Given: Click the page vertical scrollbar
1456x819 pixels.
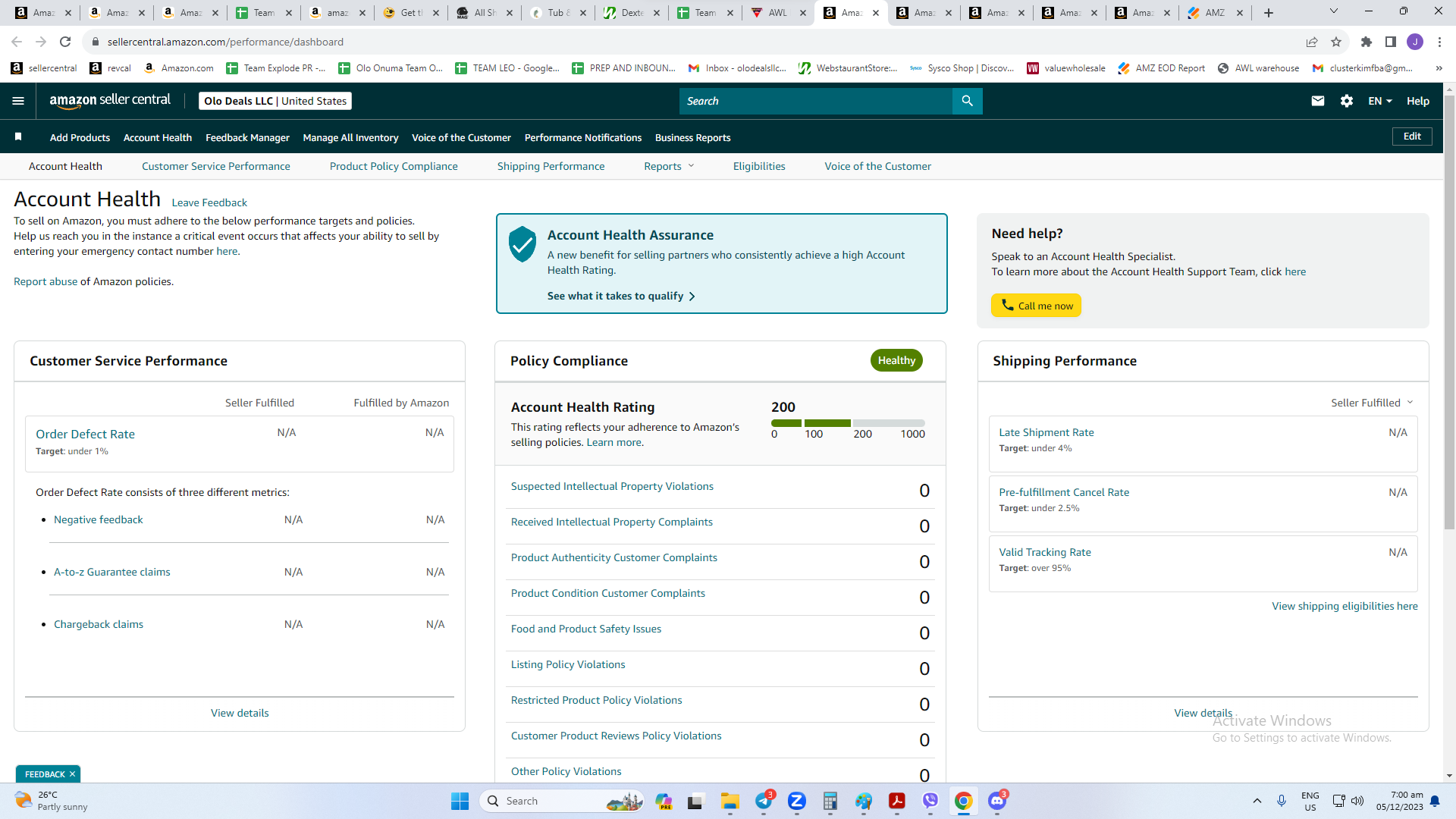Looking at the screenshot, I should [1449, 311].
